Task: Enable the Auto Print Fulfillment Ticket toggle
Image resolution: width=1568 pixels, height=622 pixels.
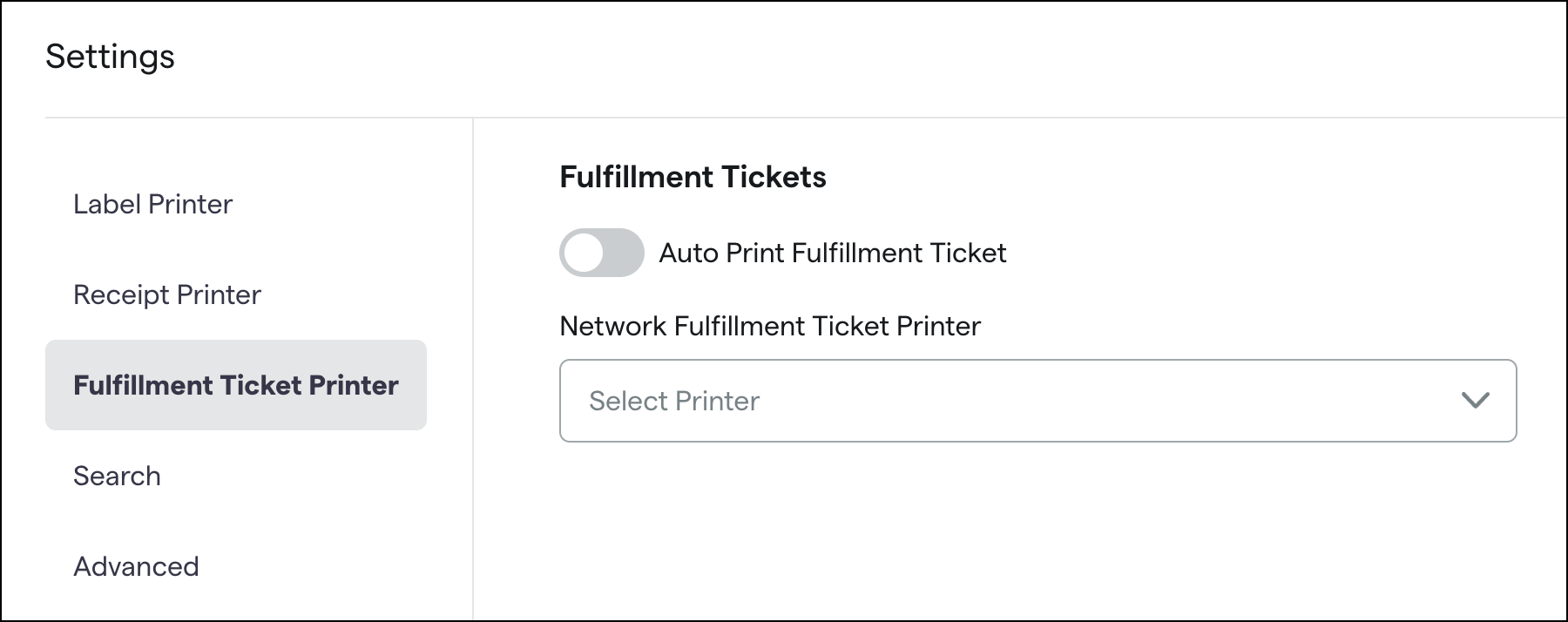Action: [x=601, y=253]
